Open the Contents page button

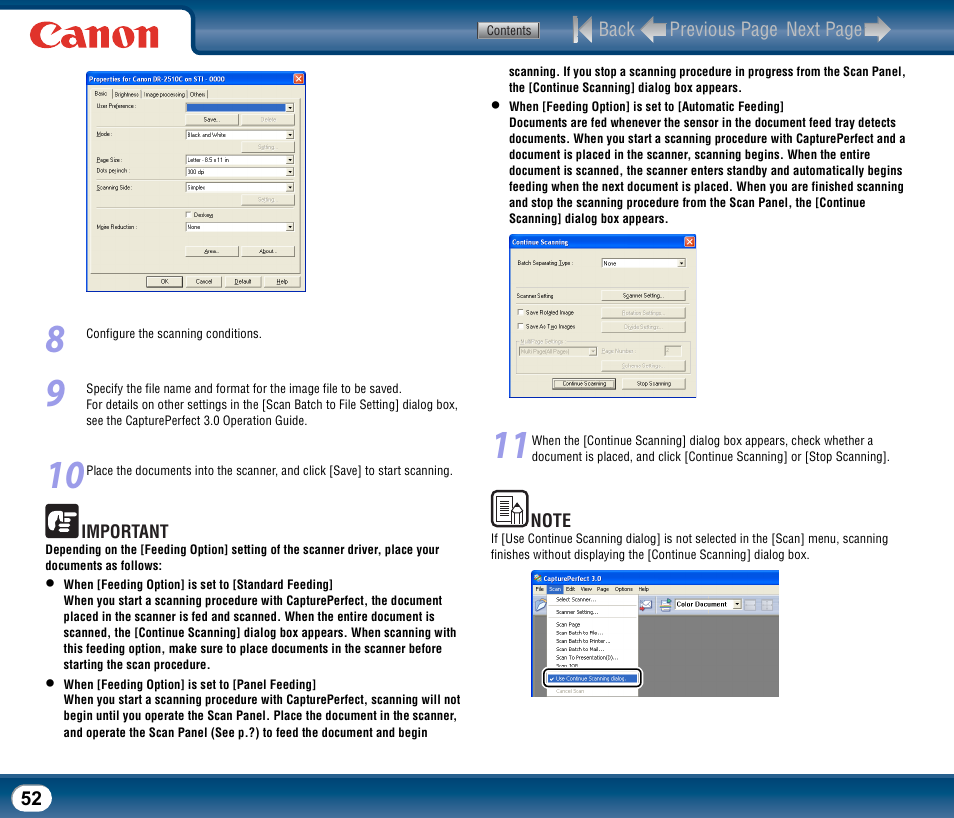tap(508, 30)
